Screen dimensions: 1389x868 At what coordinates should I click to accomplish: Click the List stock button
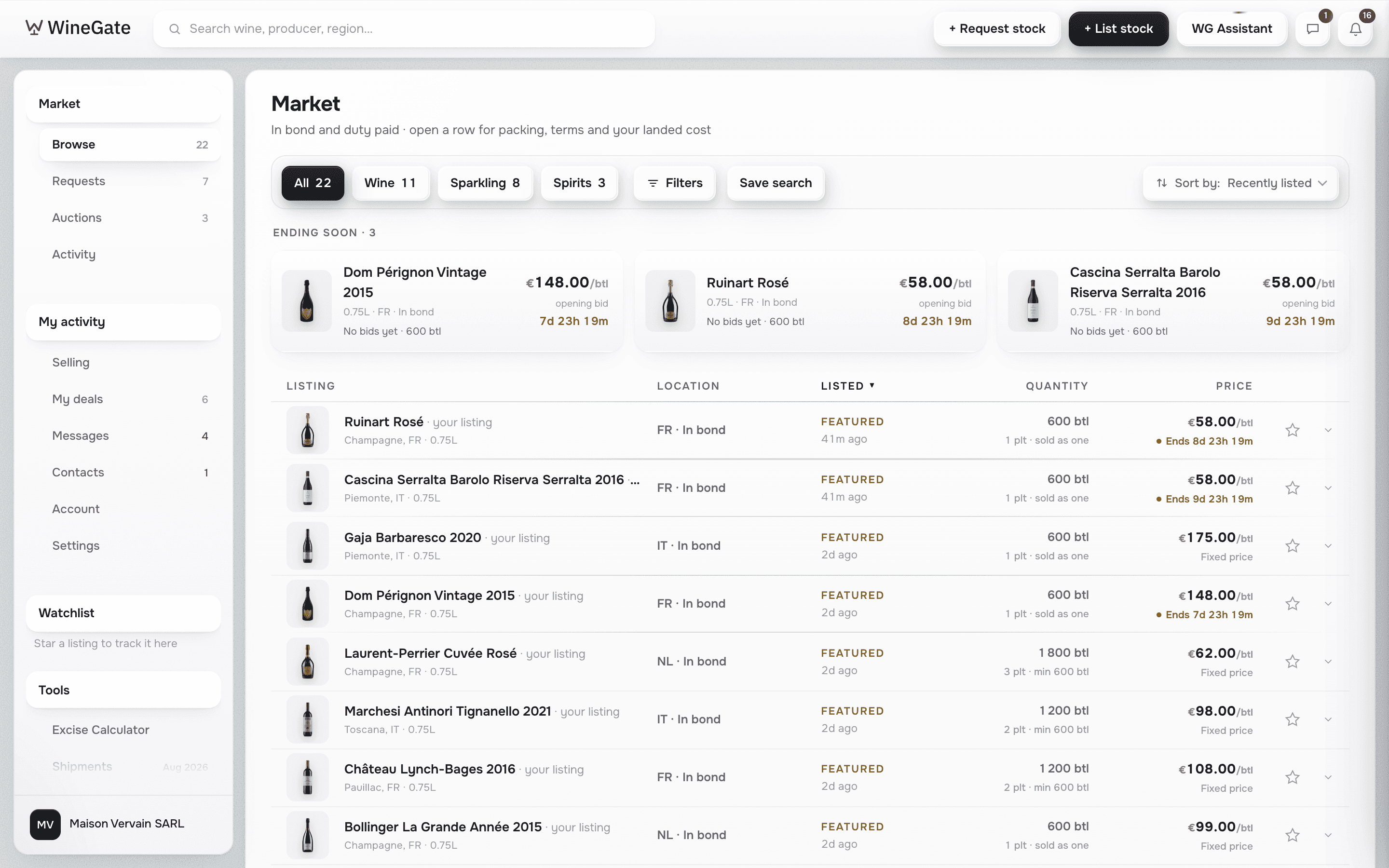click(x=1118, y=29)
